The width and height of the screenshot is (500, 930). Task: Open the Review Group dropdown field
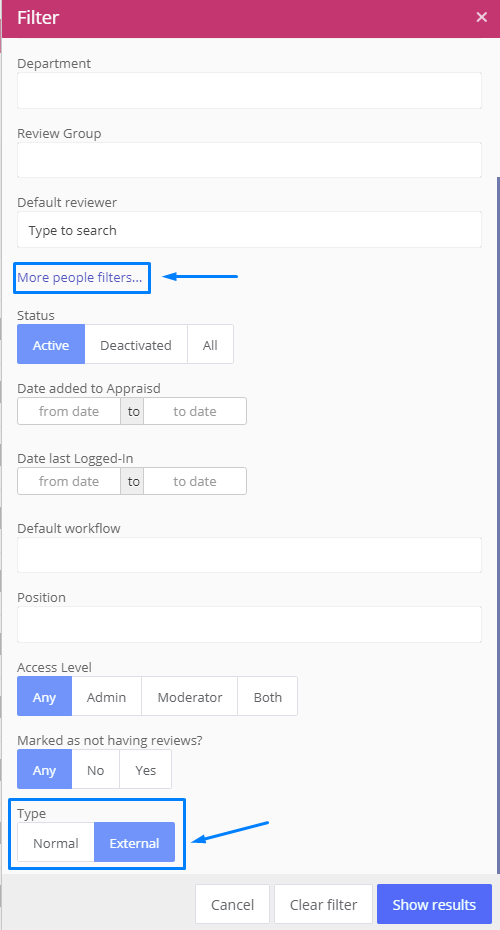coord(249,160)
